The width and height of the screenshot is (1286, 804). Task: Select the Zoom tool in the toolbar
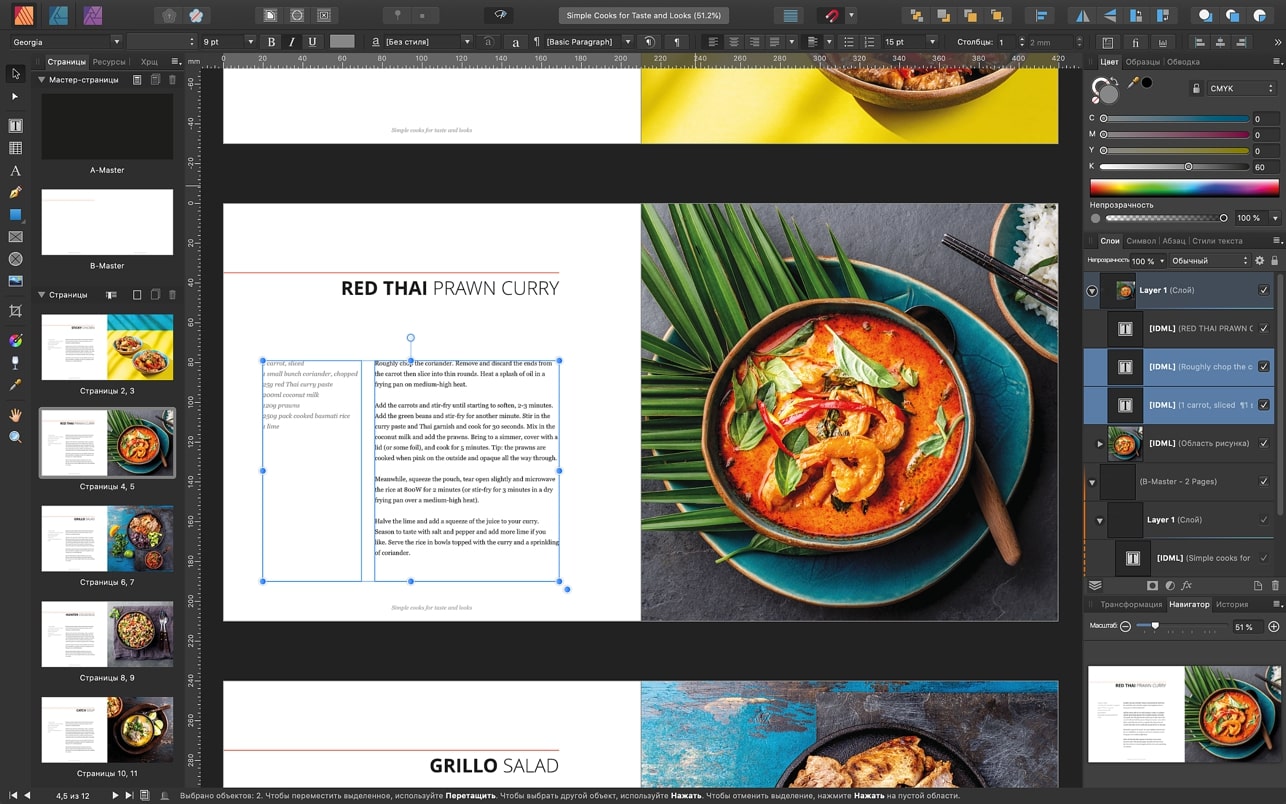(15, 437)
